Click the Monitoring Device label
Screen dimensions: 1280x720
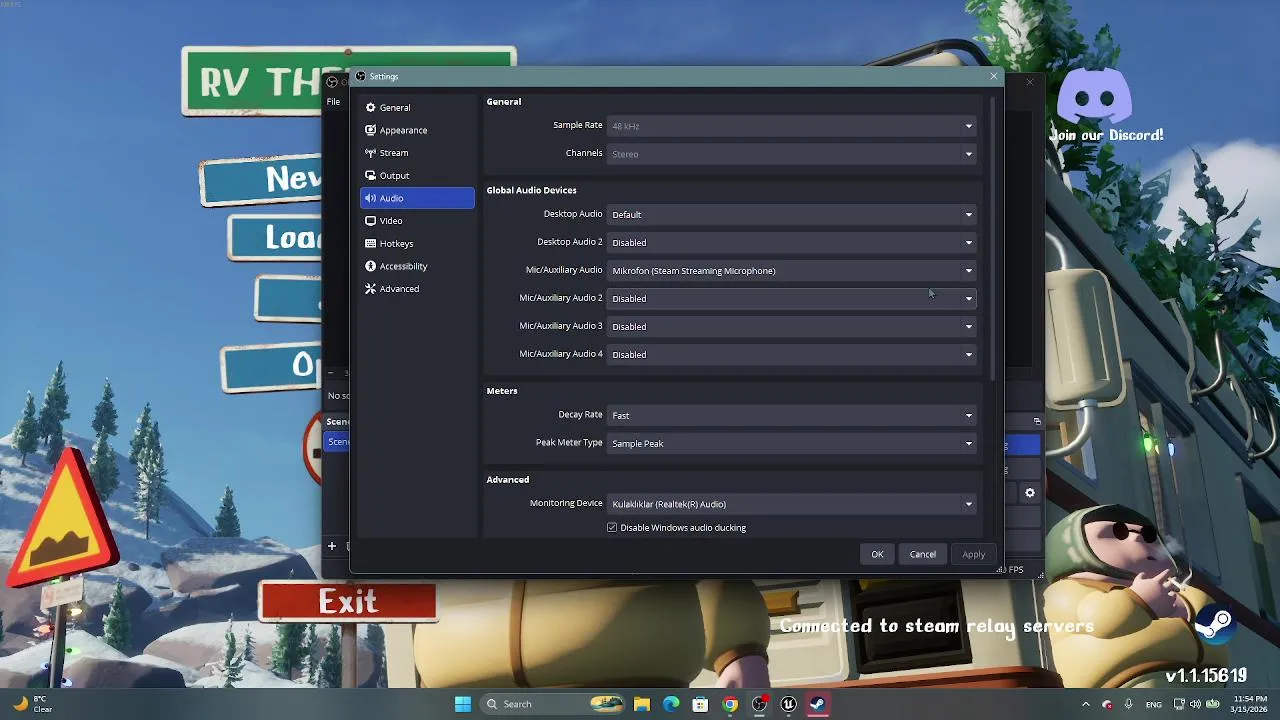click(566, 503)
